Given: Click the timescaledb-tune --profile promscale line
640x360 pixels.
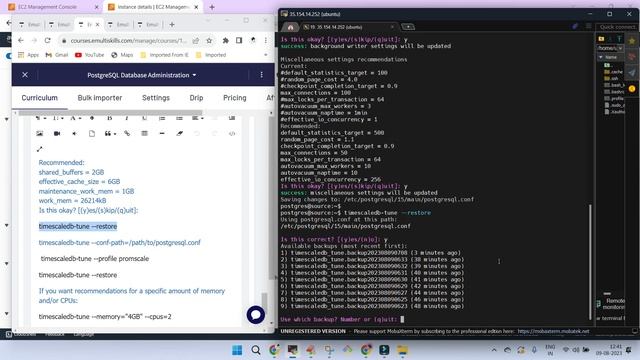Looking at the screenshot, I should pyautogui.click(x=95, y=259).
